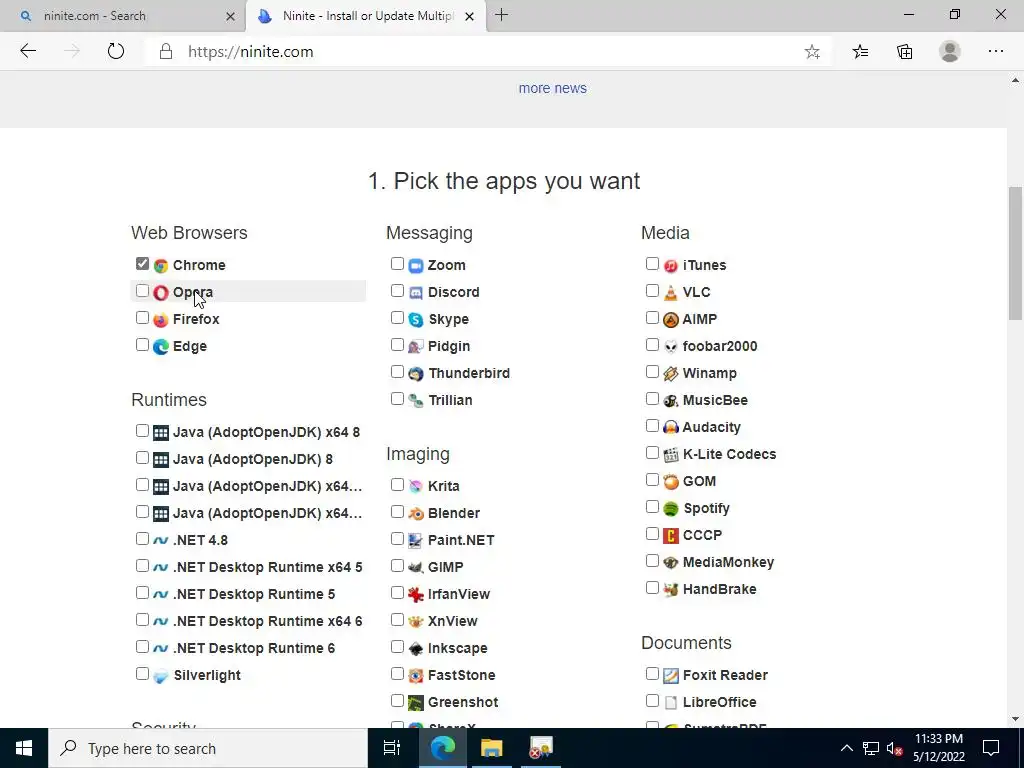
Task: Open the notification center
Action: 991,748
